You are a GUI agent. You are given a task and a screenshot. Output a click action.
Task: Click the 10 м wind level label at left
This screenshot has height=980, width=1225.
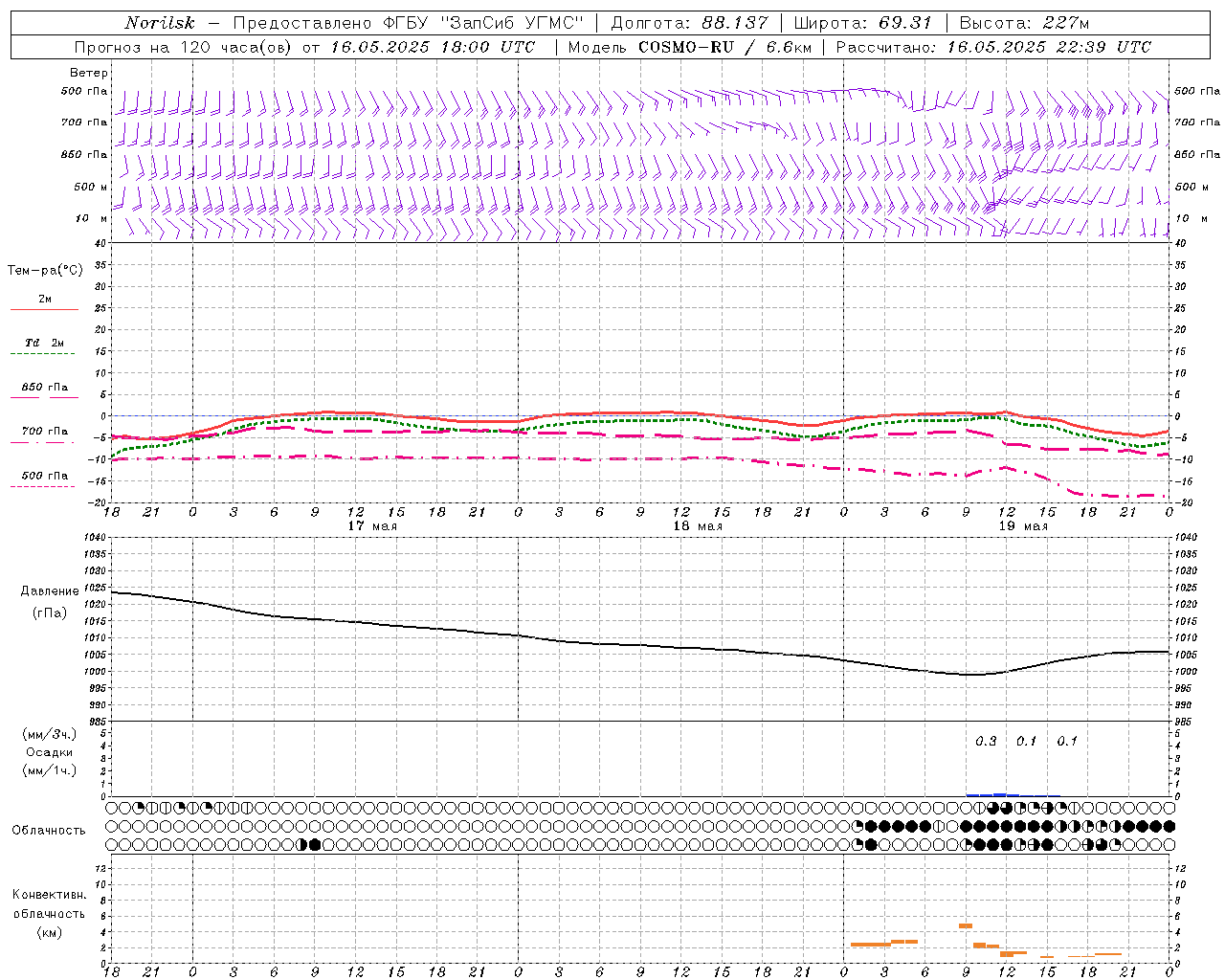click(x=92, y=218)
